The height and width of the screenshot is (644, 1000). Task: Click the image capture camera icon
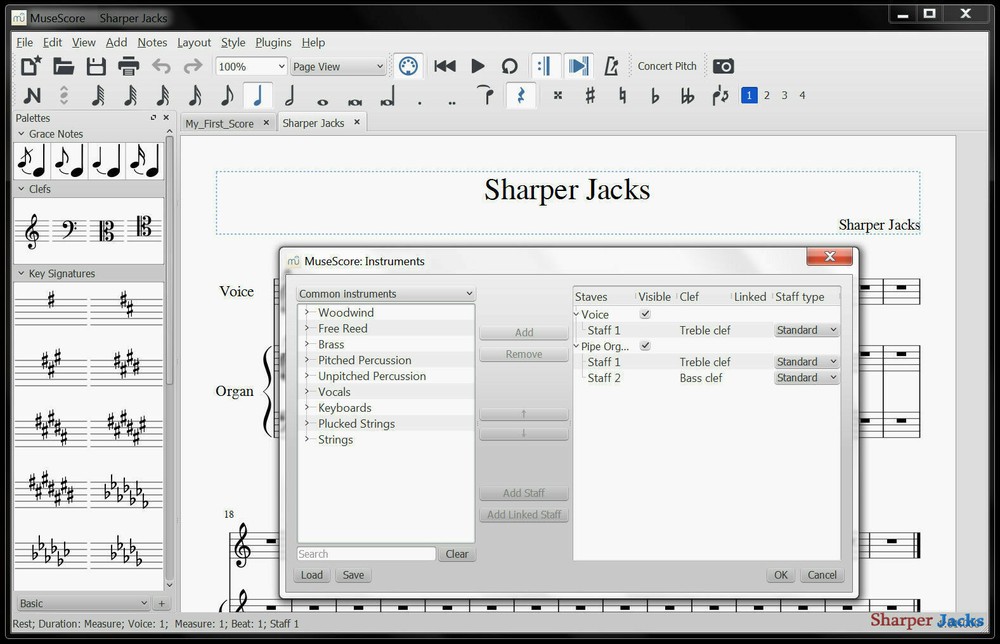coord(723,65)
